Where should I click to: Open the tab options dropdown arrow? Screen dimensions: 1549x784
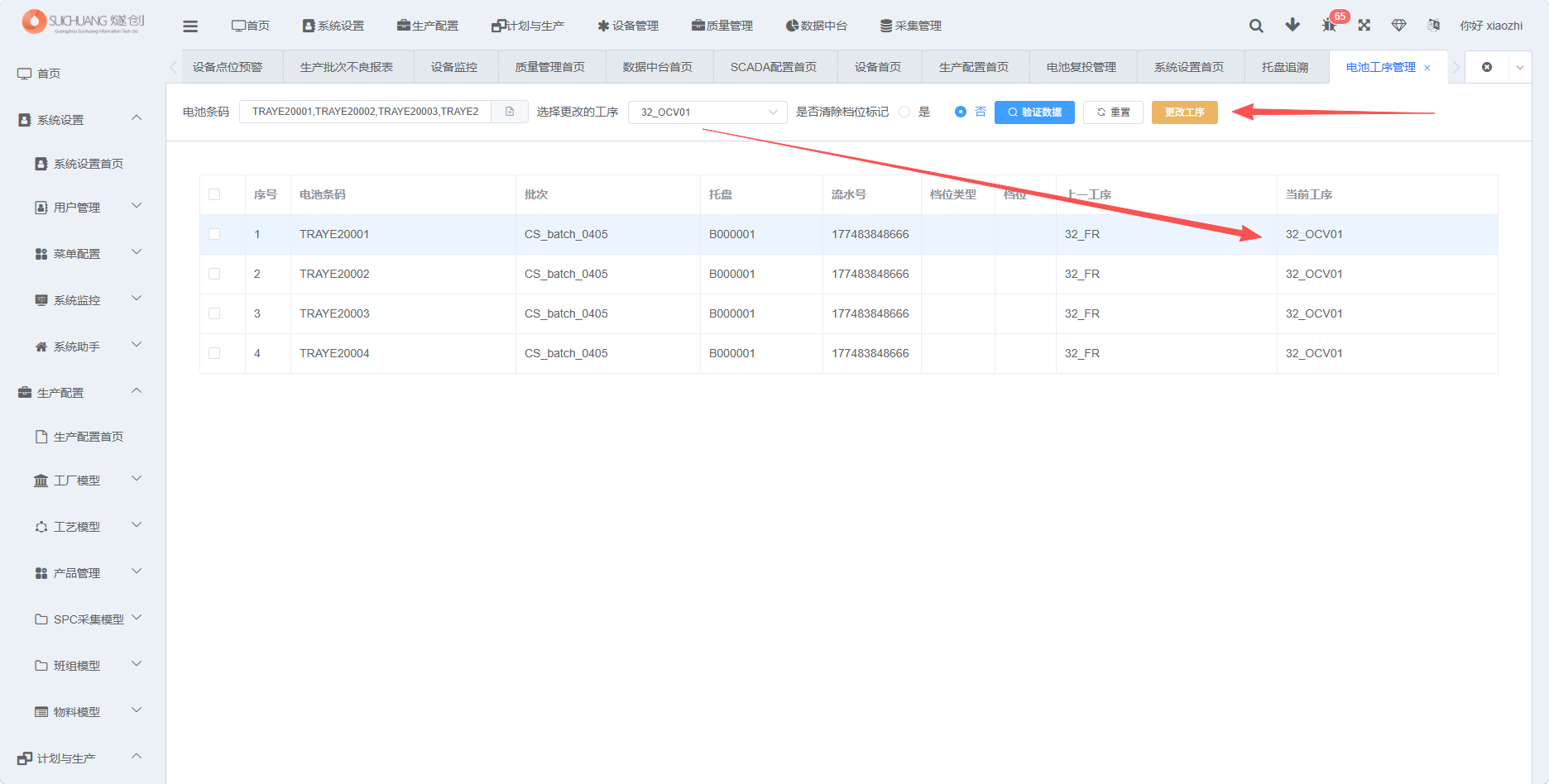tap(1520, 68)
